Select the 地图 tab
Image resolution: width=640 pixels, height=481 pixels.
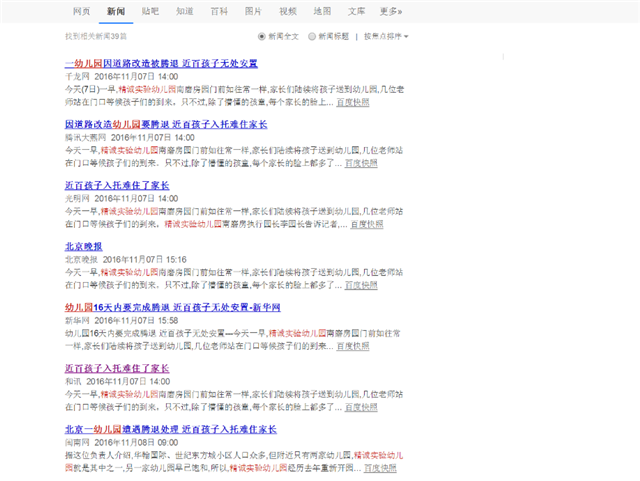click(322, 11)
